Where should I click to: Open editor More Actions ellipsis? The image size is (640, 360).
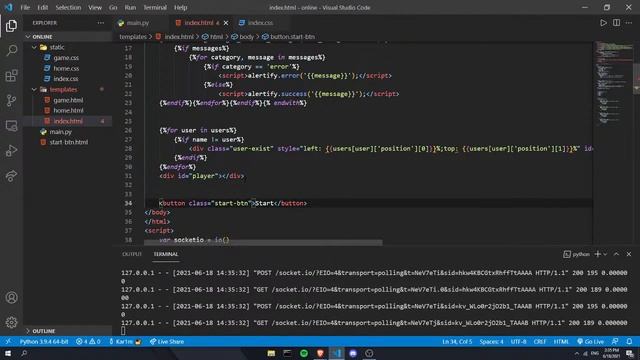(x=629, y=23)
